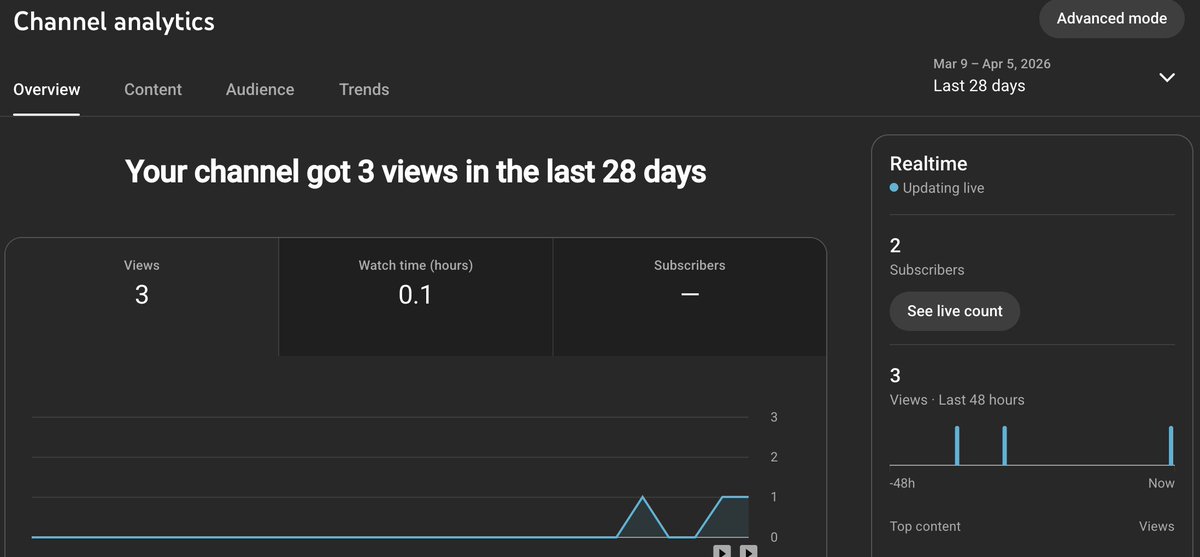Switch to the Overview tab
This screenshot has height=557, width=1200.
pos(47,89)
